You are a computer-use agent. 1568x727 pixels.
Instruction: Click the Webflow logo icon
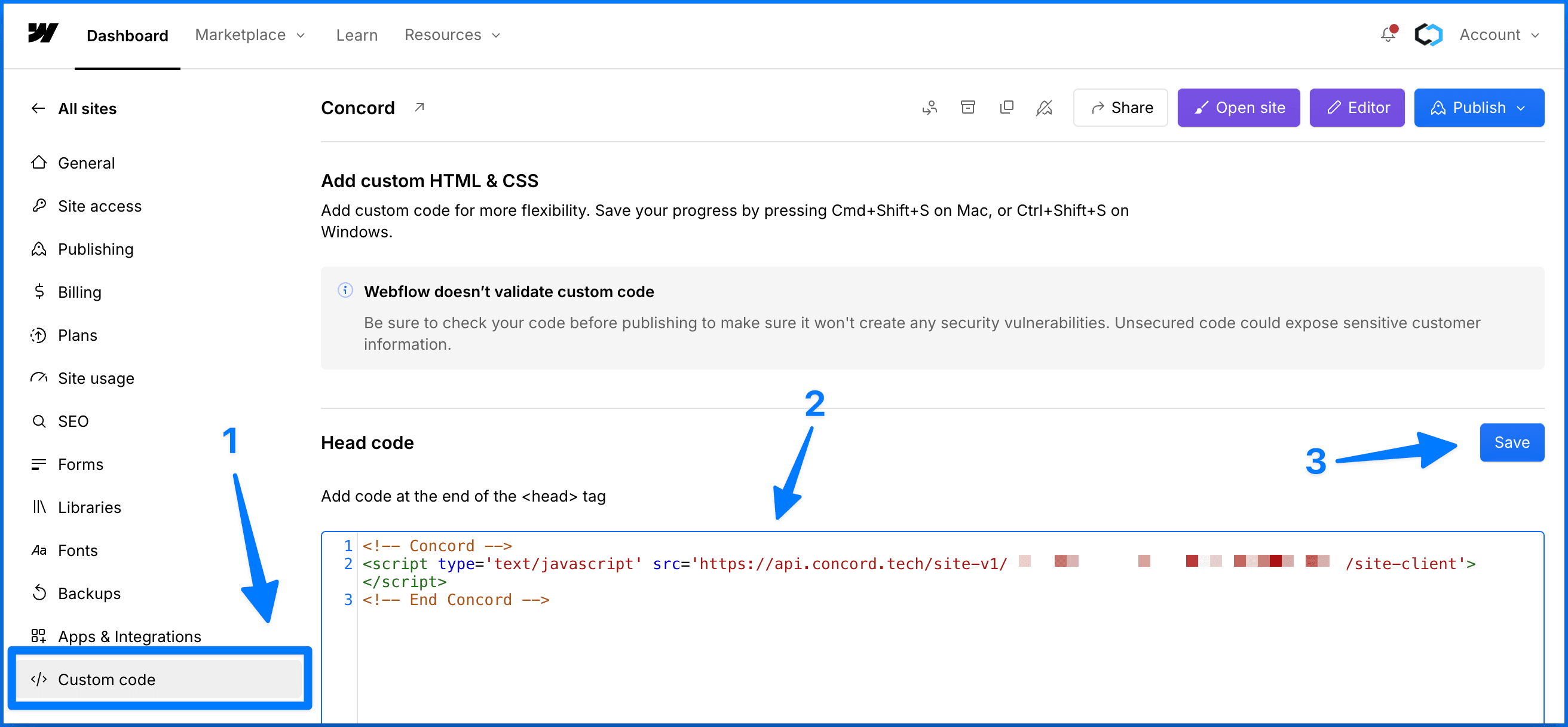coord(42,33)
